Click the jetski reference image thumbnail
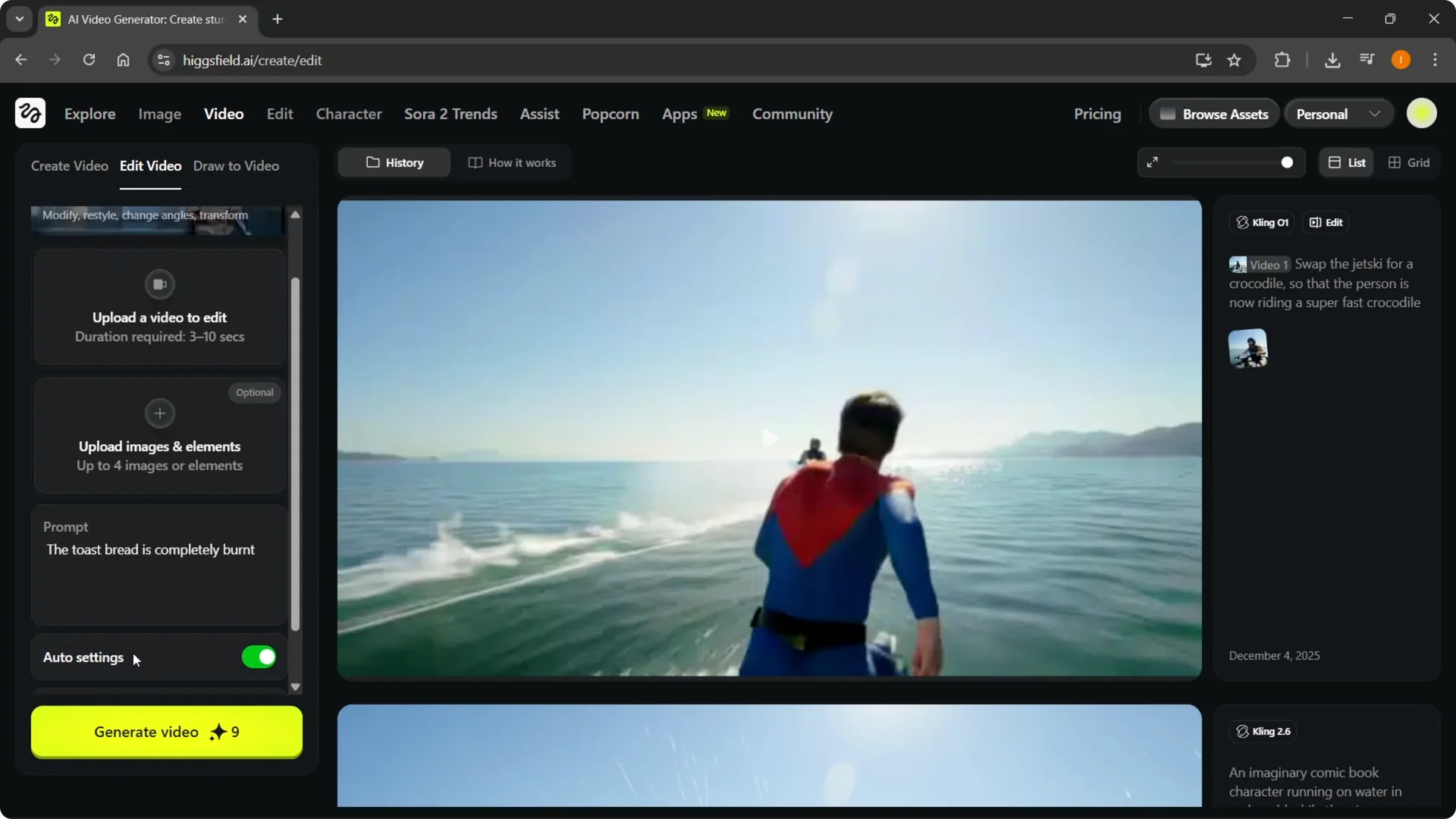The width and height of the screenshot is (1456, 819). click(x=1247, y=348)
